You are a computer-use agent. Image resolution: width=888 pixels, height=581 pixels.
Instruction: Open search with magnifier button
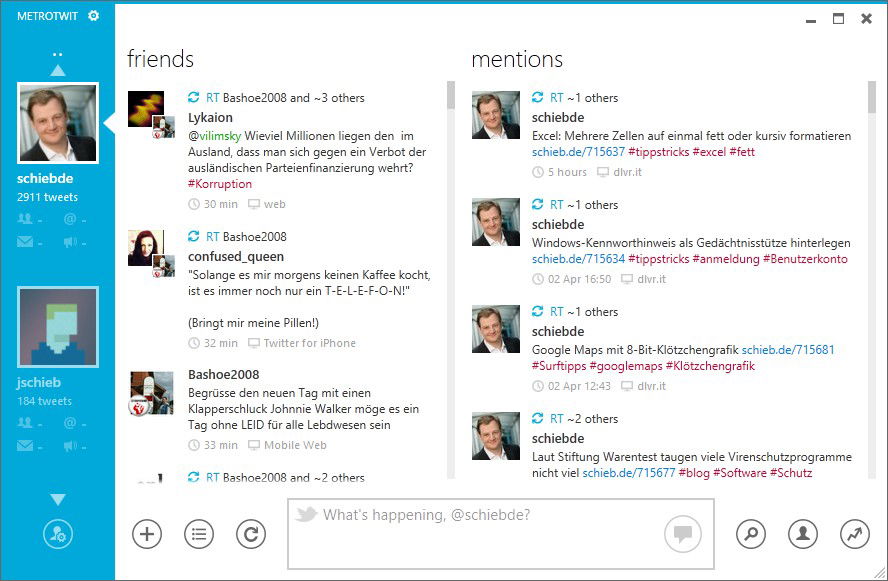[751, 534]
